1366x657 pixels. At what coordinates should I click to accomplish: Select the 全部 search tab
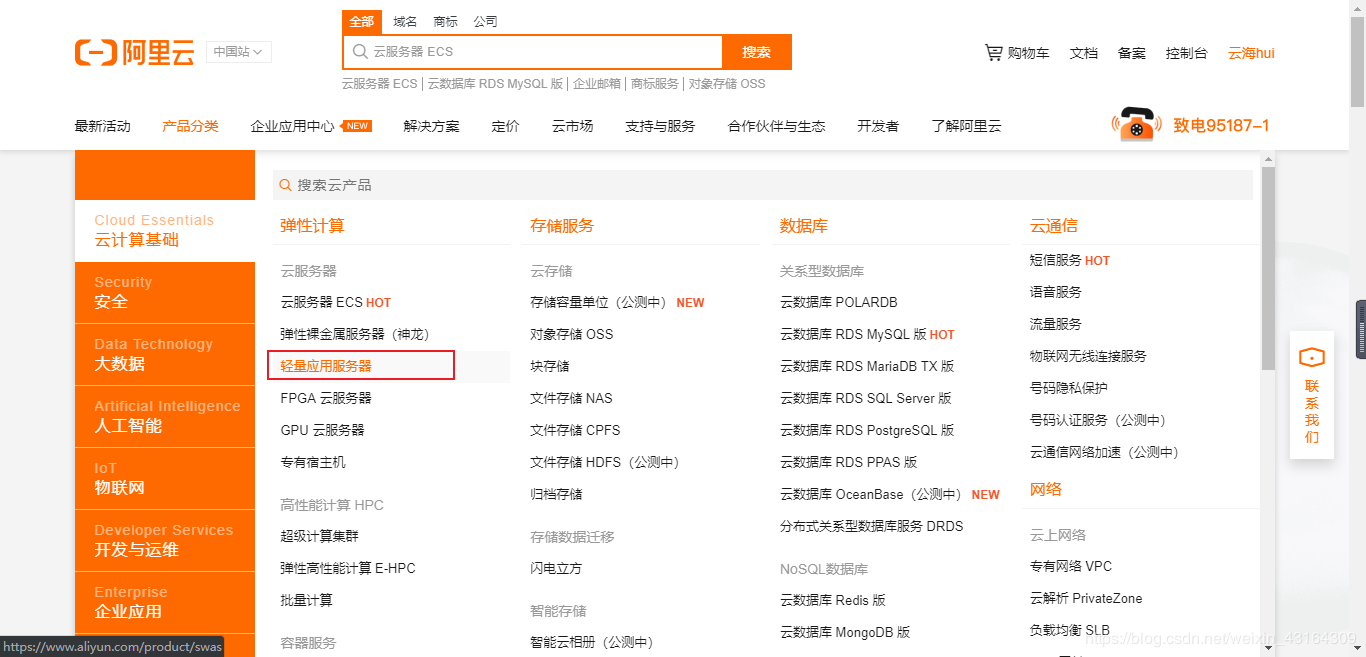pyautogui.click(x=362, y=21)
